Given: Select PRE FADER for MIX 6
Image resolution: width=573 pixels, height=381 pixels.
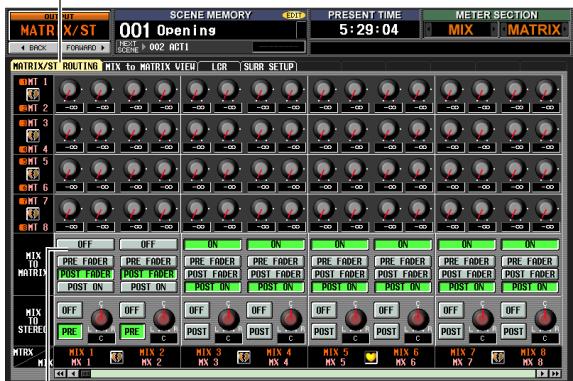Looking at the screenshot, I should click(403, 262).
